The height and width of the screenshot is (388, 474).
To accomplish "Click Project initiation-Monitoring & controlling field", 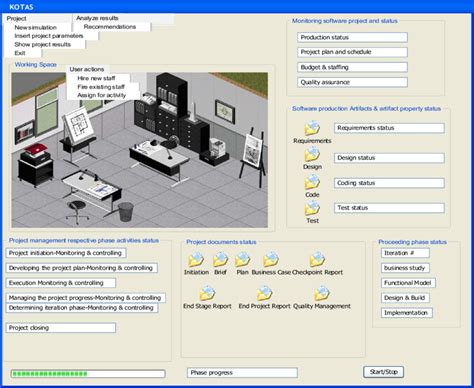I will point(66,253).
